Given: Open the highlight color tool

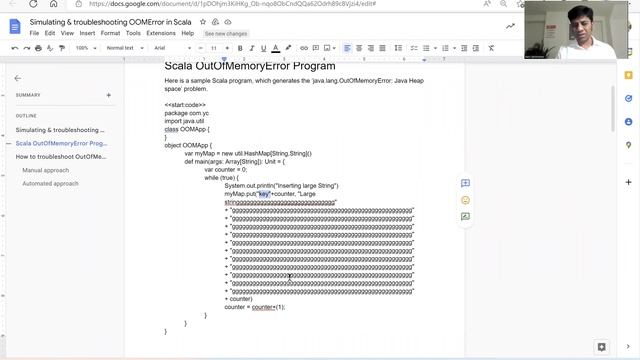Looking at the screenshot, I should coord(288,48).
